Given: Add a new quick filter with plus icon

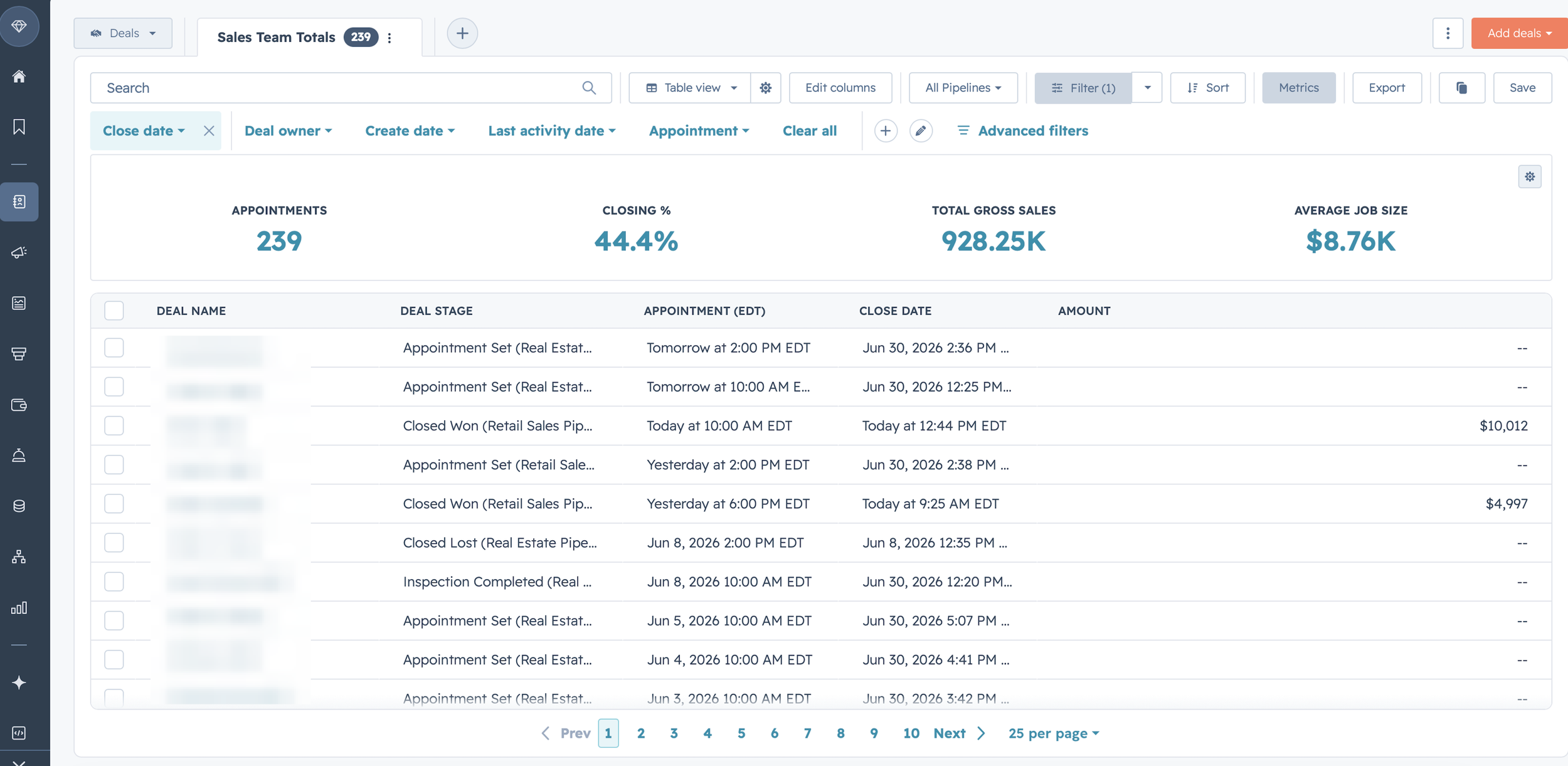Looking at the screenshot, I should pyautogui.click(x=886, y=130).
